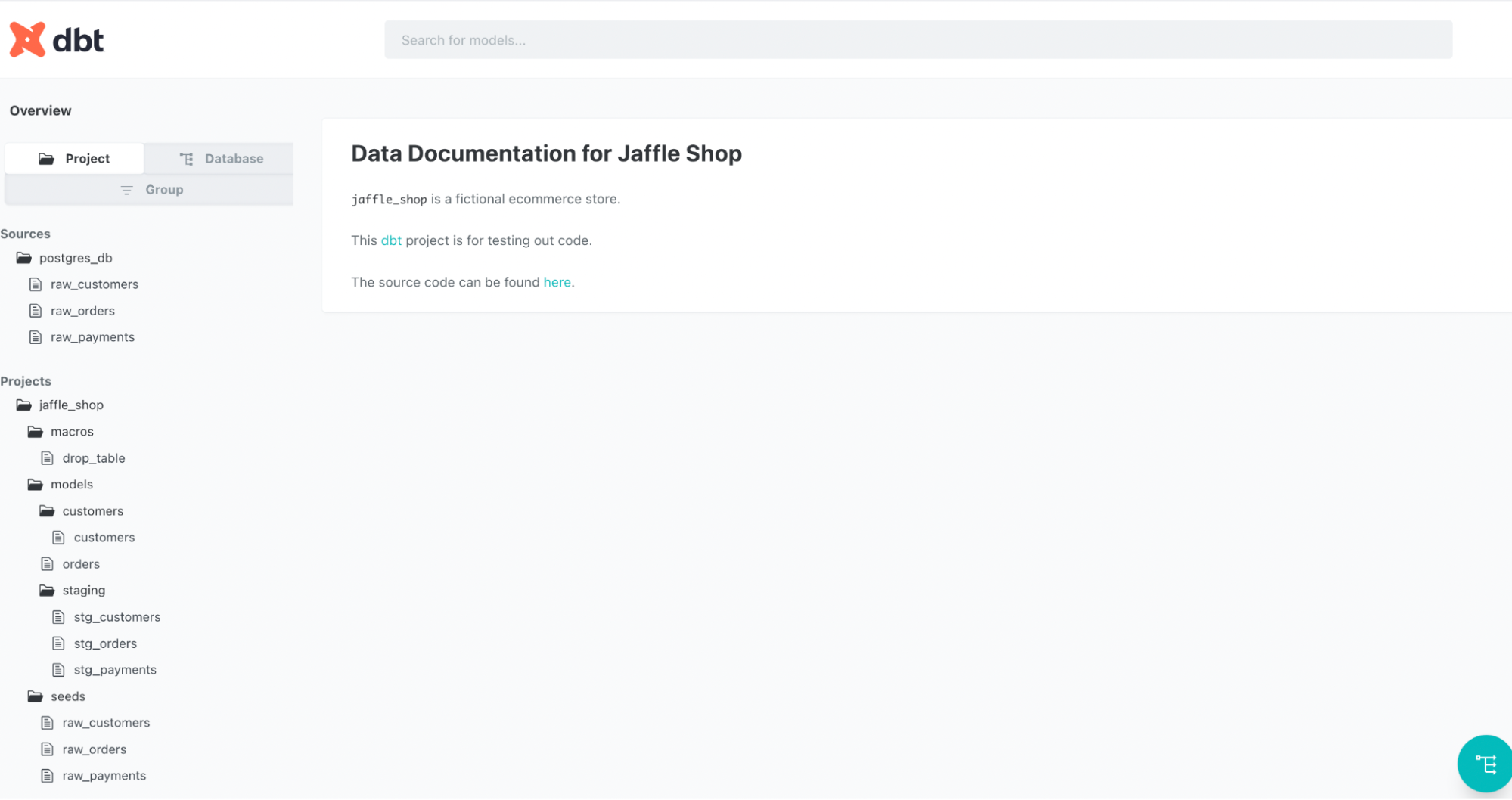The height and width of the screenshot is (800, 1512).
Task: Open the lineage graph floating button
Action: [1485, 764]
